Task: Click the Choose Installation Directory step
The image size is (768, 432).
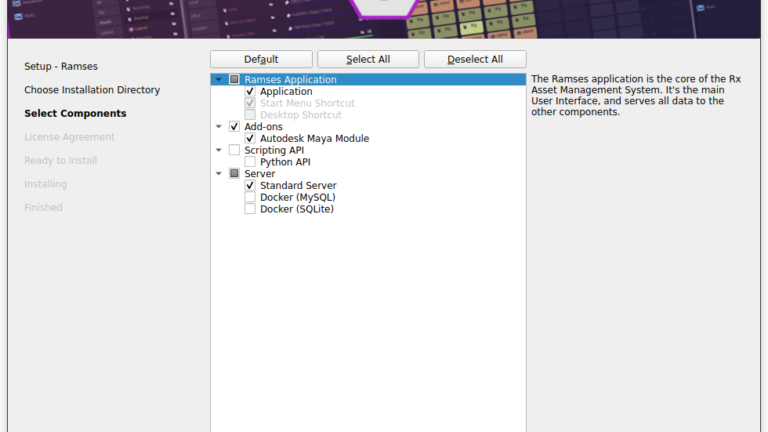Action: tap(92, 90)
